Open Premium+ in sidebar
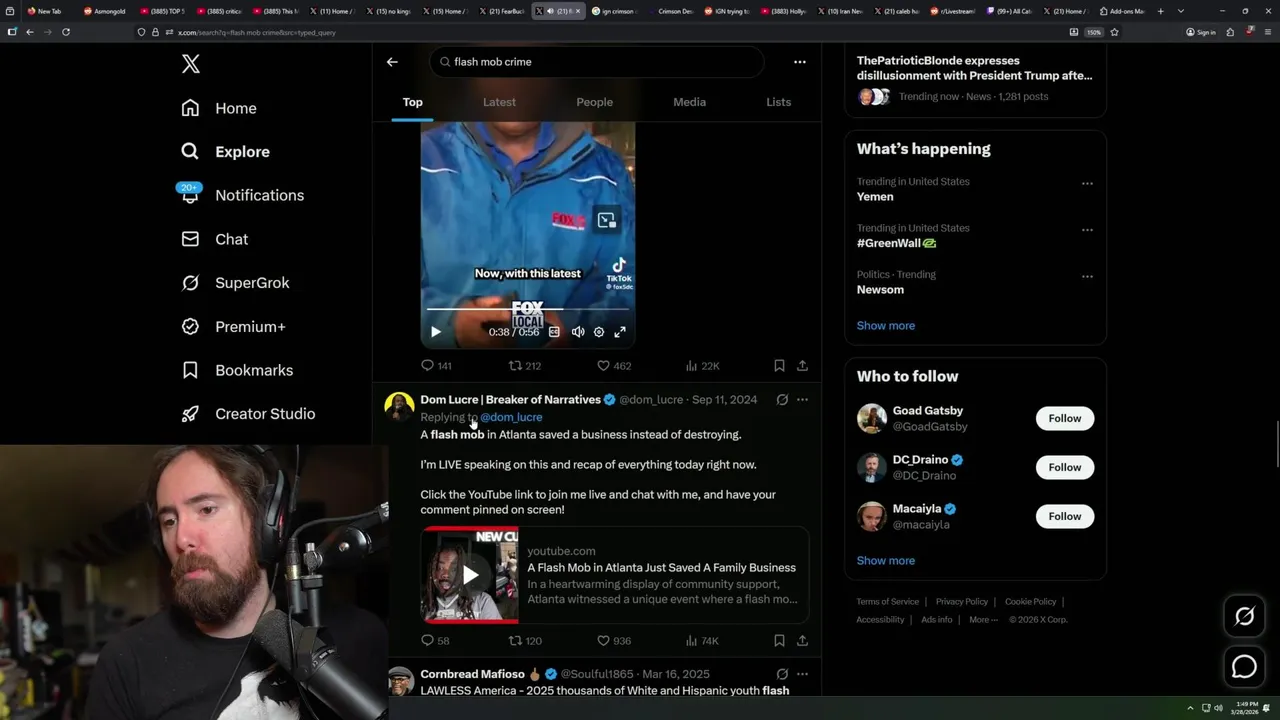Viewport: 1280px width, 720px height. pos(233,327)
